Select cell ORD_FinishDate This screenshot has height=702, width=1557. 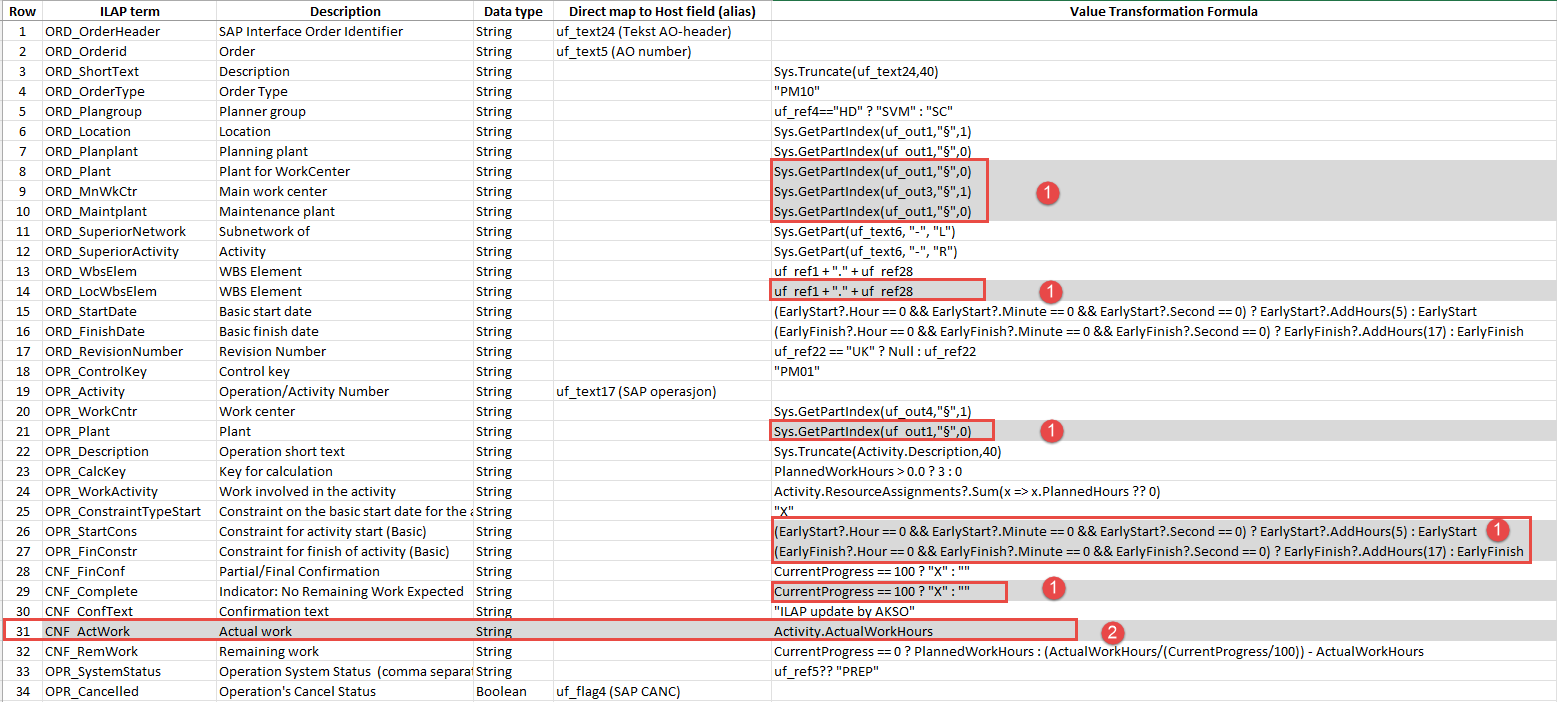129,331
